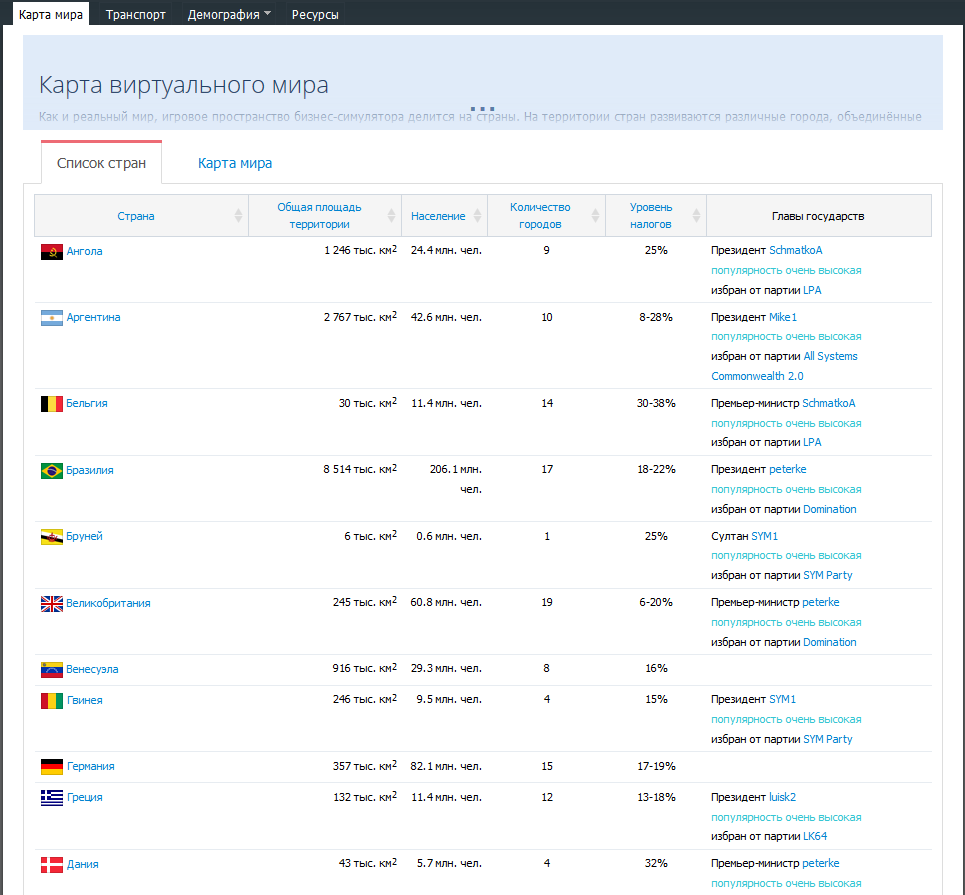Open party All Systems Commonwealth 2.0 link

830,357
